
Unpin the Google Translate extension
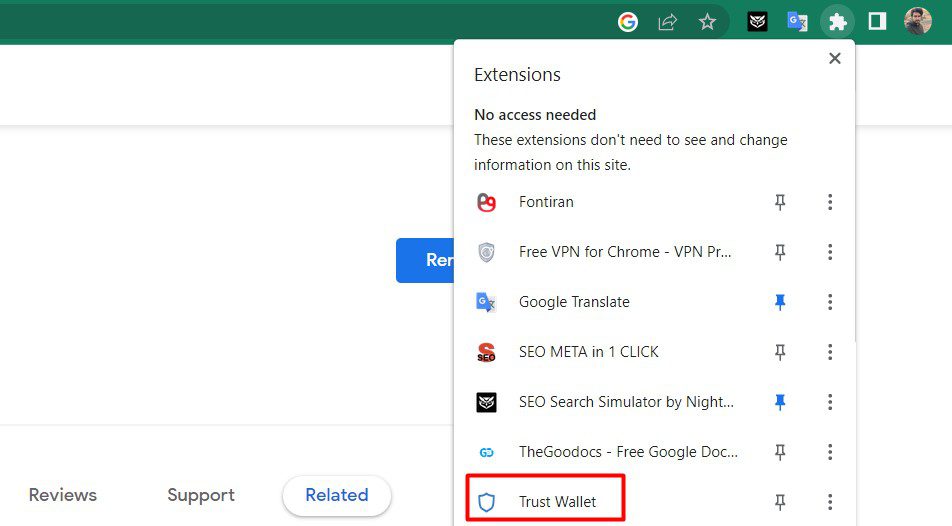[x=780, y=302]
